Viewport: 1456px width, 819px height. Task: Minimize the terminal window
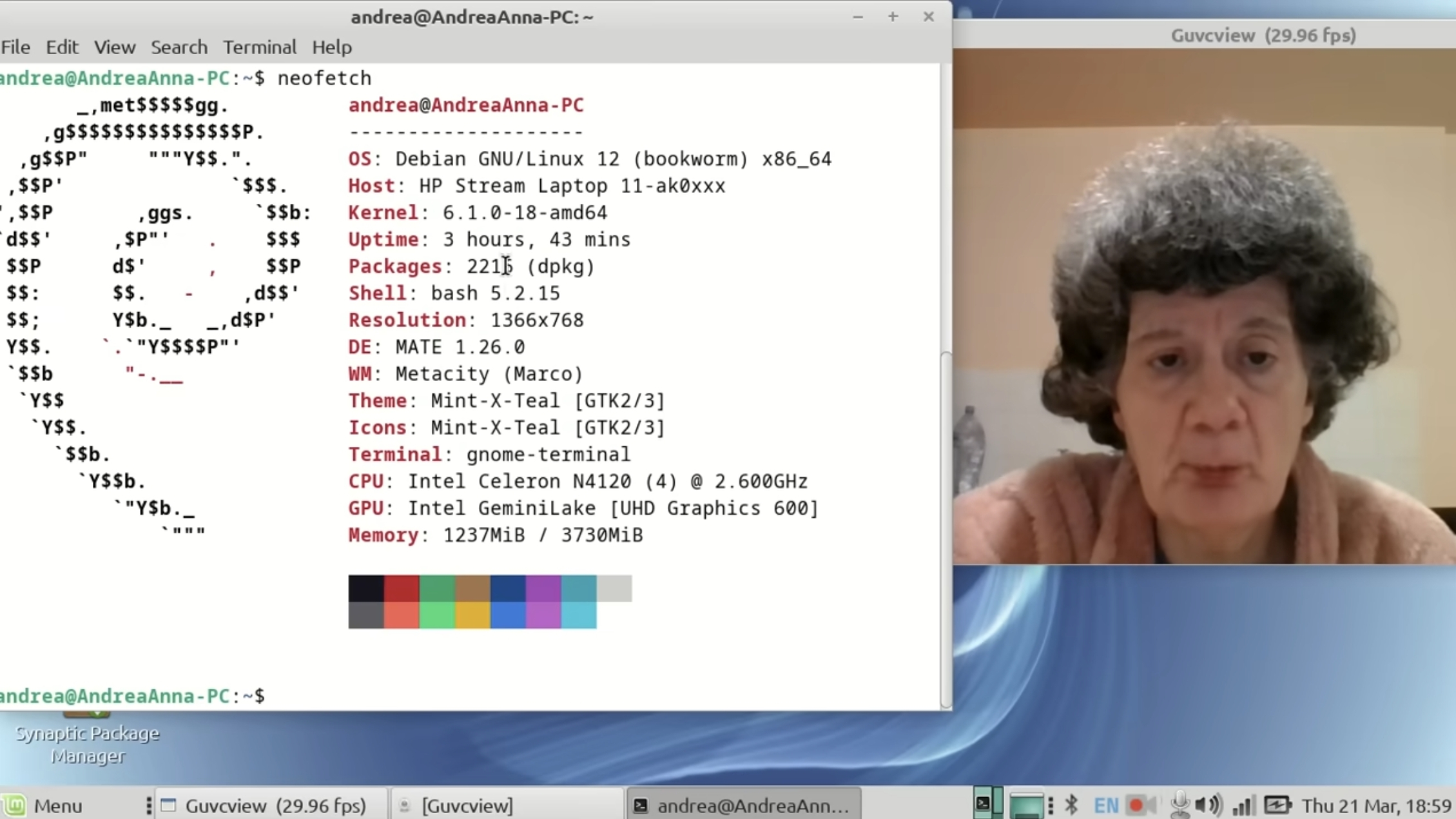pyautogui.click(x=857, y=17)
